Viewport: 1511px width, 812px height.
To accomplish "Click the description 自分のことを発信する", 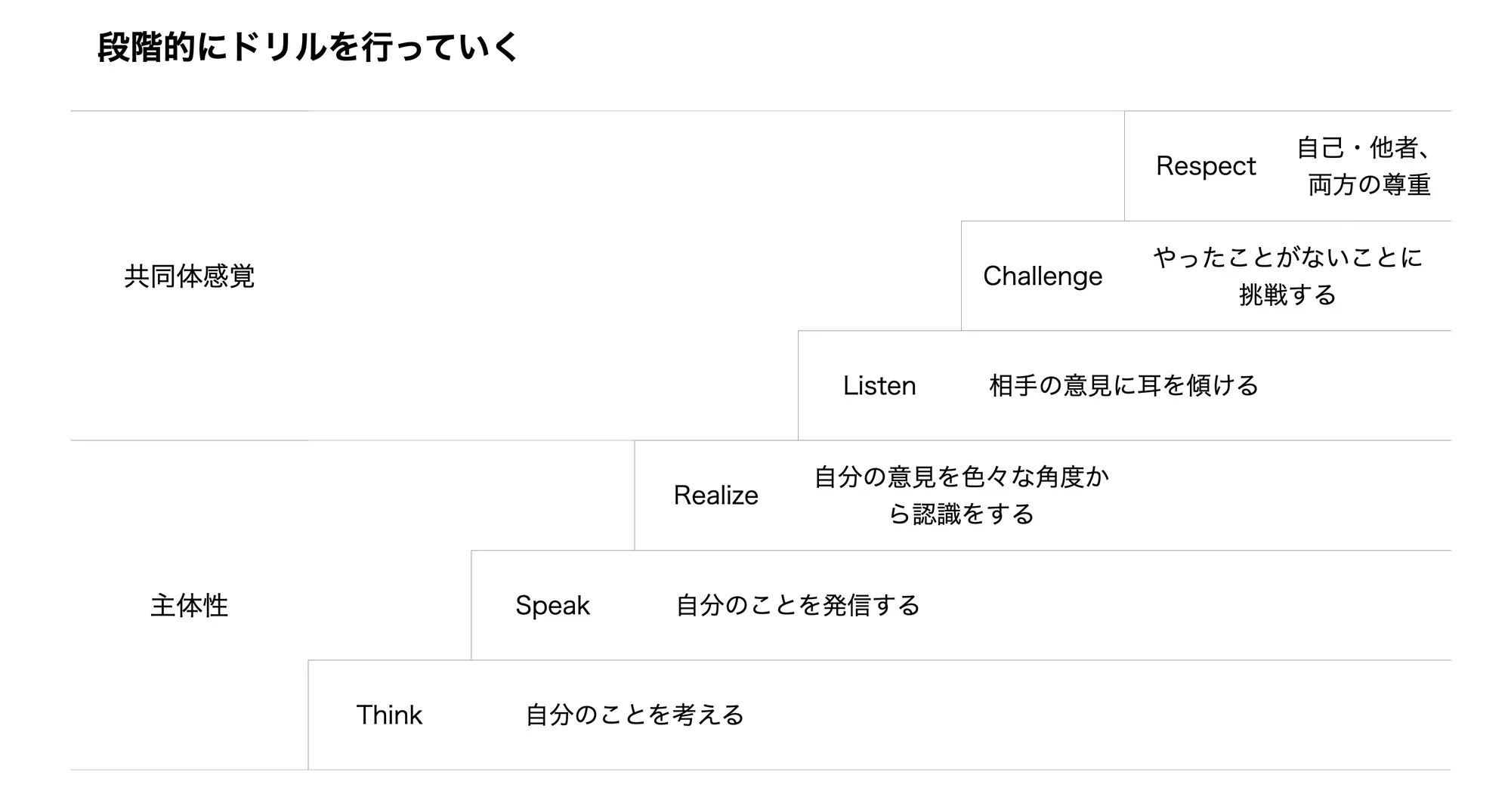I will point(797,606).
